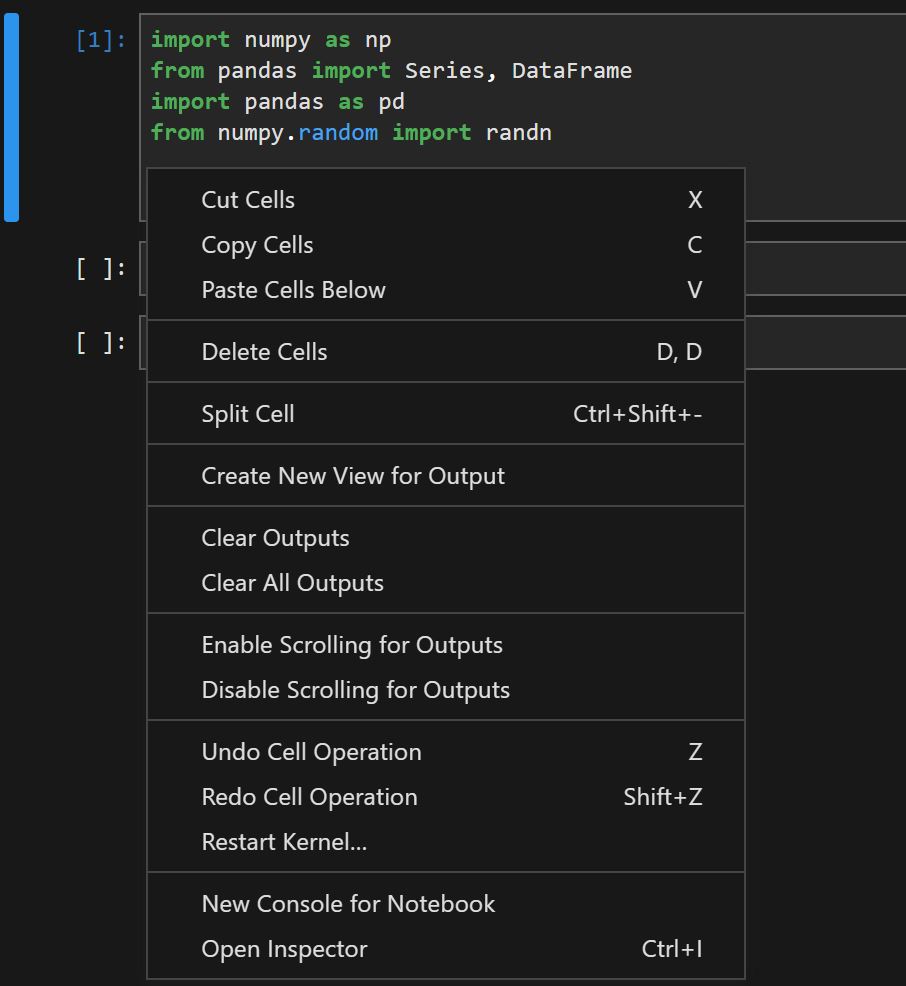
Task: Click the [1] execution count label
Action: (100, 40)
